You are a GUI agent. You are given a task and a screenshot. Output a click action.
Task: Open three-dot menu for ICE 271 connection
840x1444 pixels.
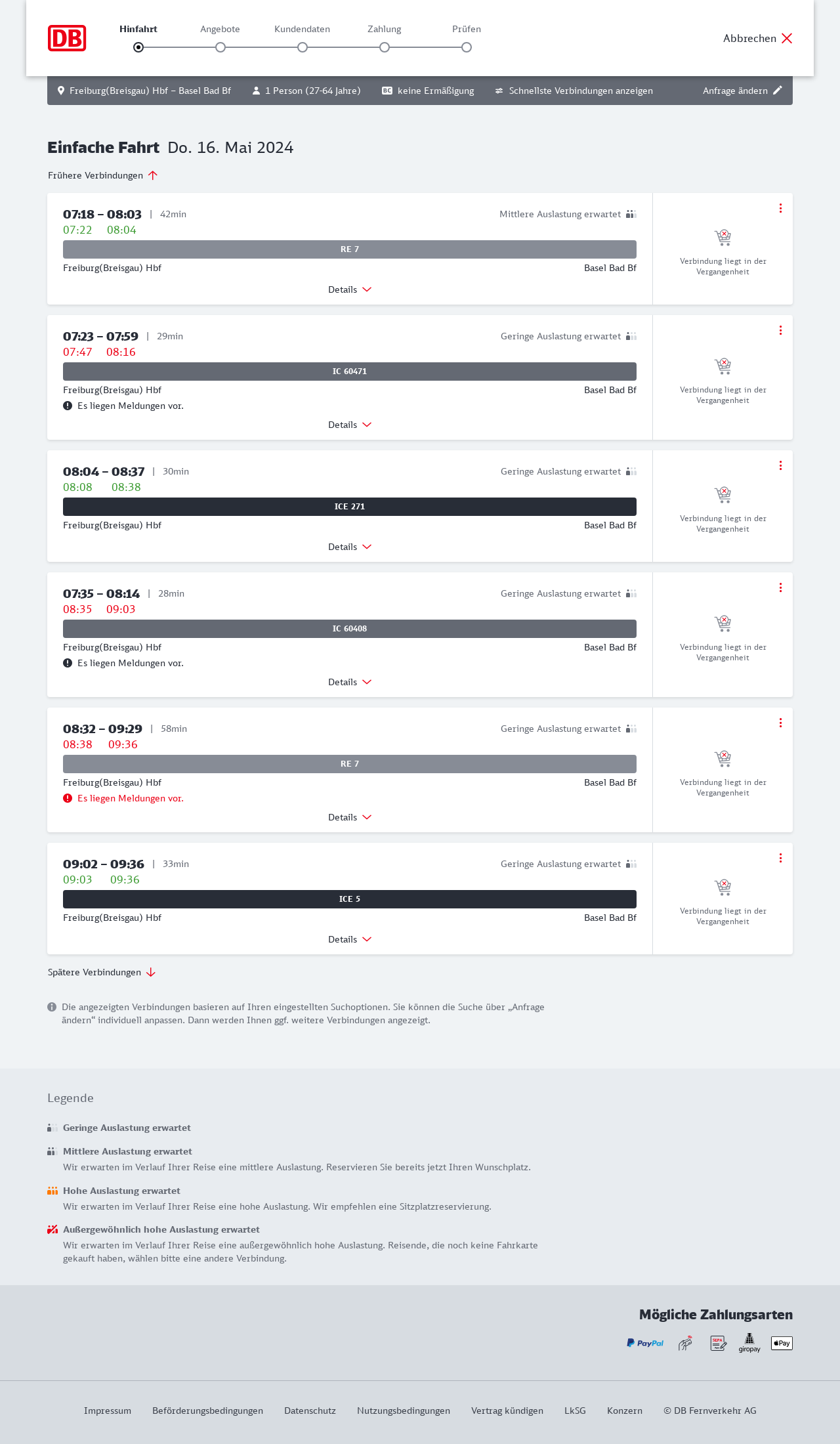(780, 465)
